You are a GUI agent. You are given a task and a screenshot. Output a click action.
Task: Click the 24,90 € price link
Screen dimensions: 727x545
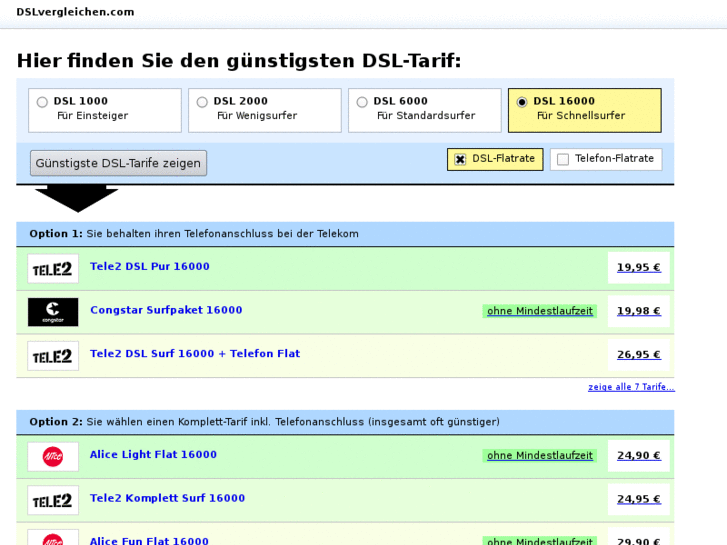pos(639,456)
